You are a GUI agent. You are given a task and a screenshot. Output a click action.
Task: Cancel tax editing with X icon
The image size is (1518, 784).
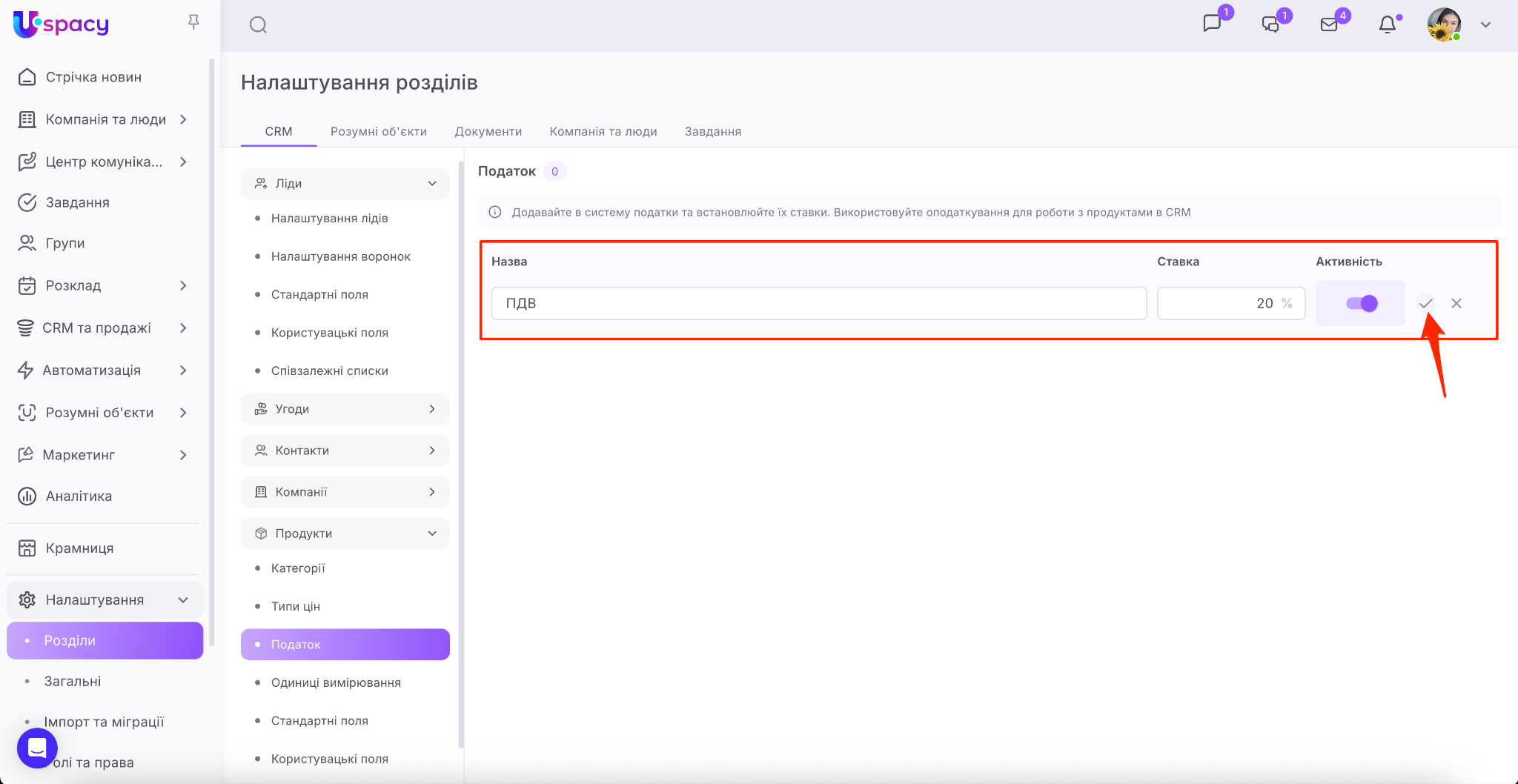pyautogui.click(x=1456, y=303)
